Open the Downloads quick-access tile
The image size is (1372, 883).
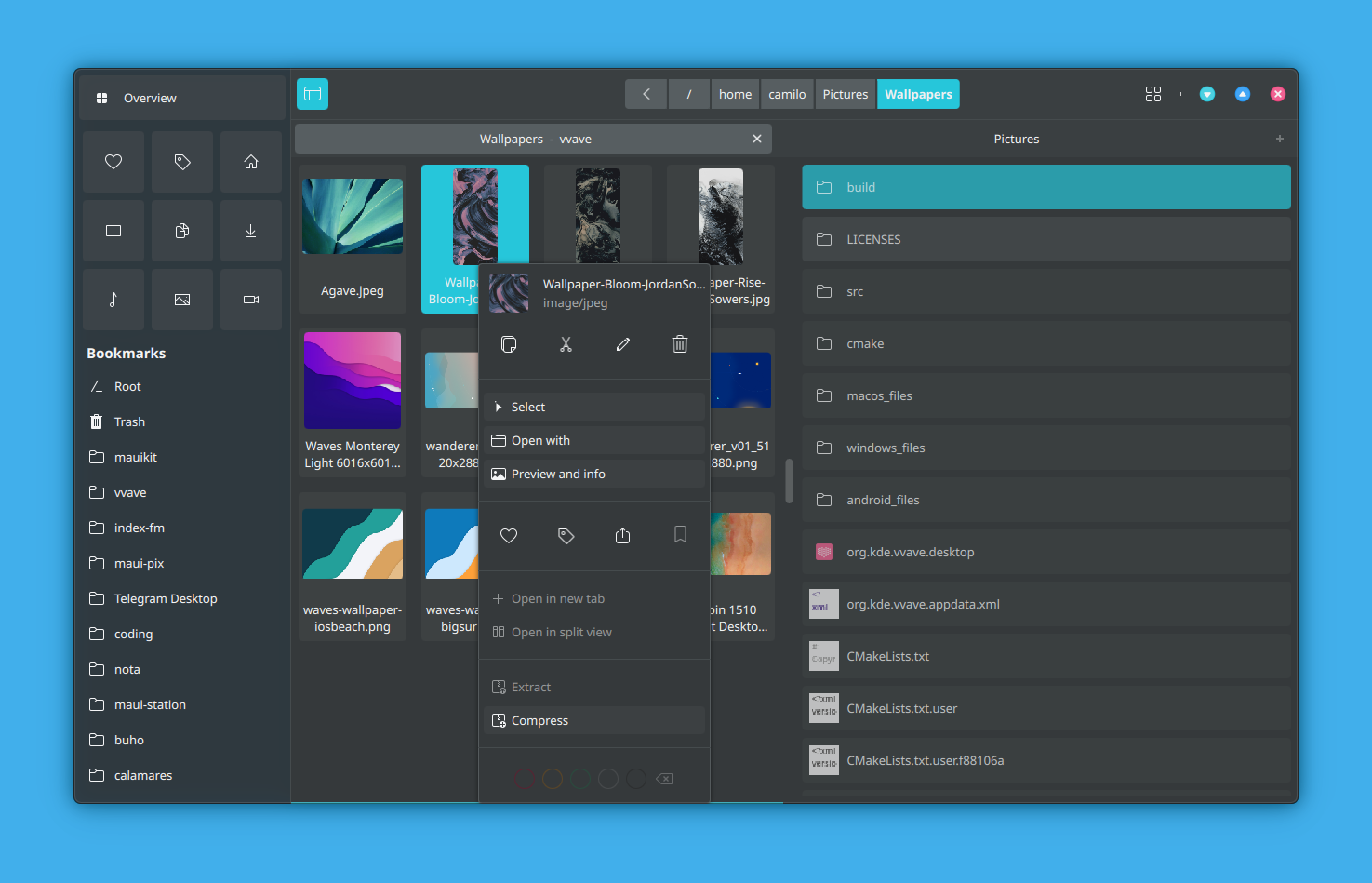click(250, 231)
